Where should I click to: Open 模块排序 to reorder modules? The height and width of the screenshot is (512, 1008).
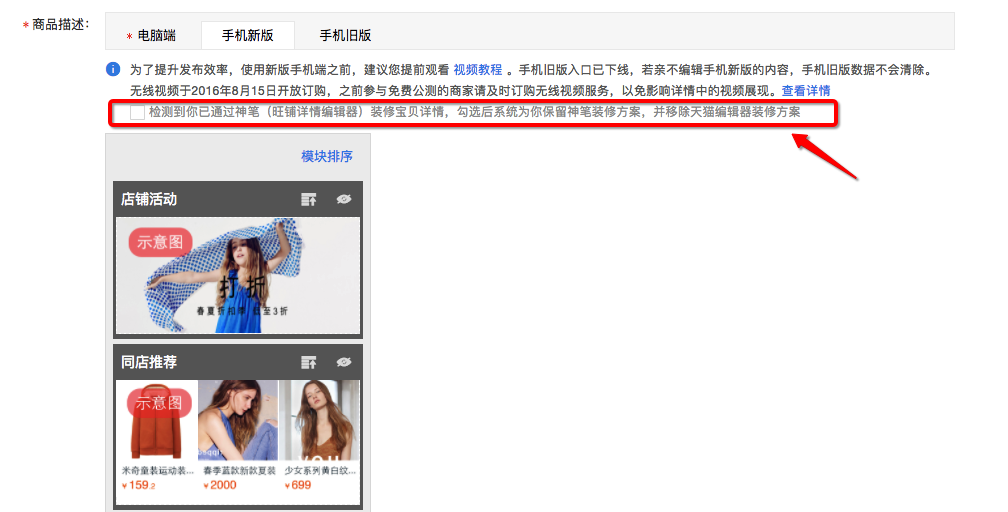click(x=327, y=156)
